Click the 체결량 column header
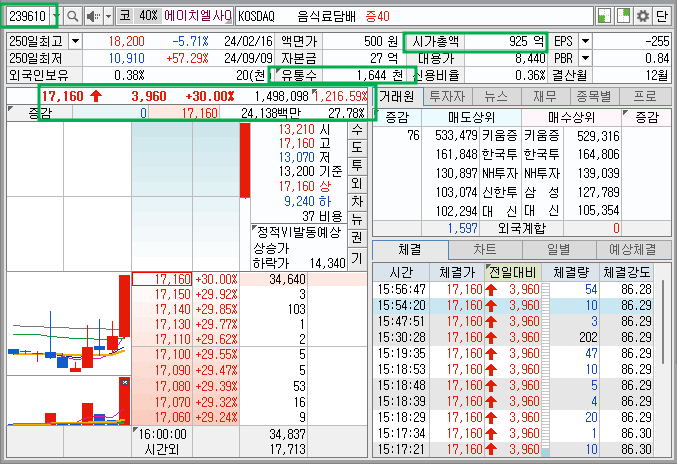The height and width of the screenshot is (464, 677). click(x=571, y=272)
